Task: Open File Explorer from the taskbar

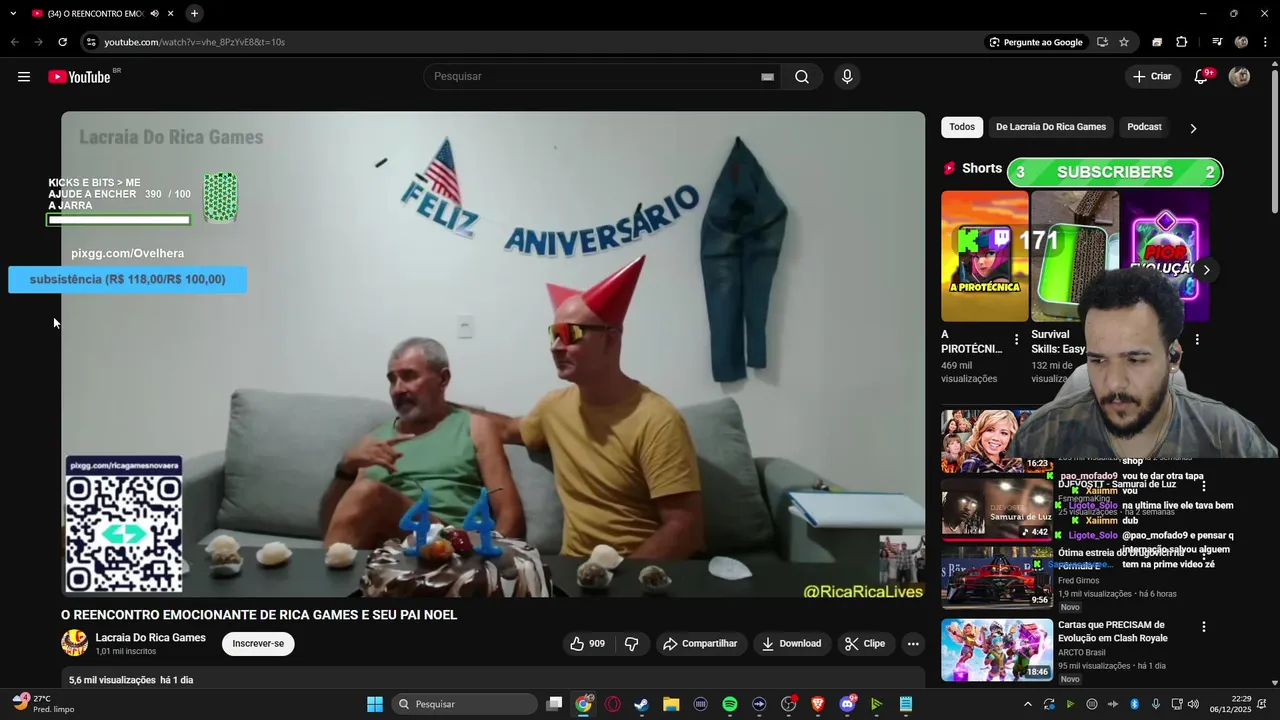Action: point(671,704)
